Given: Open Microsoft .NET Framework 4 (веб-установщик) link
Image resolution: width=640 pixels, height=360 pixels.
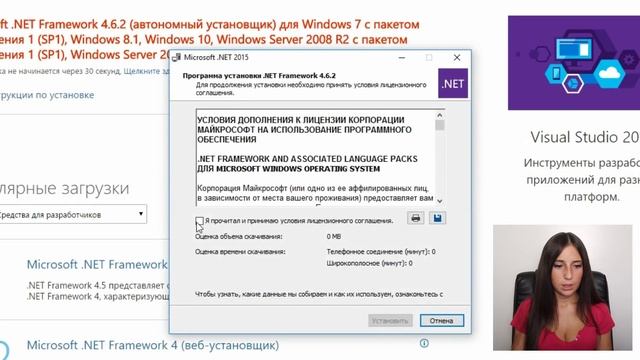Looking at the screenshot, I should (153, 345).
